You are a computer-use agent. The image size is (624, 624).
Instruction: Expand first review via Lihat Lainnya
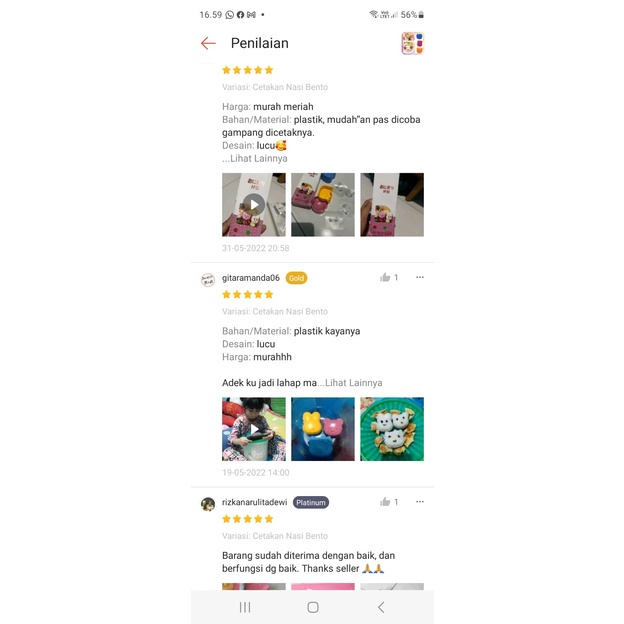pos(259,158)
